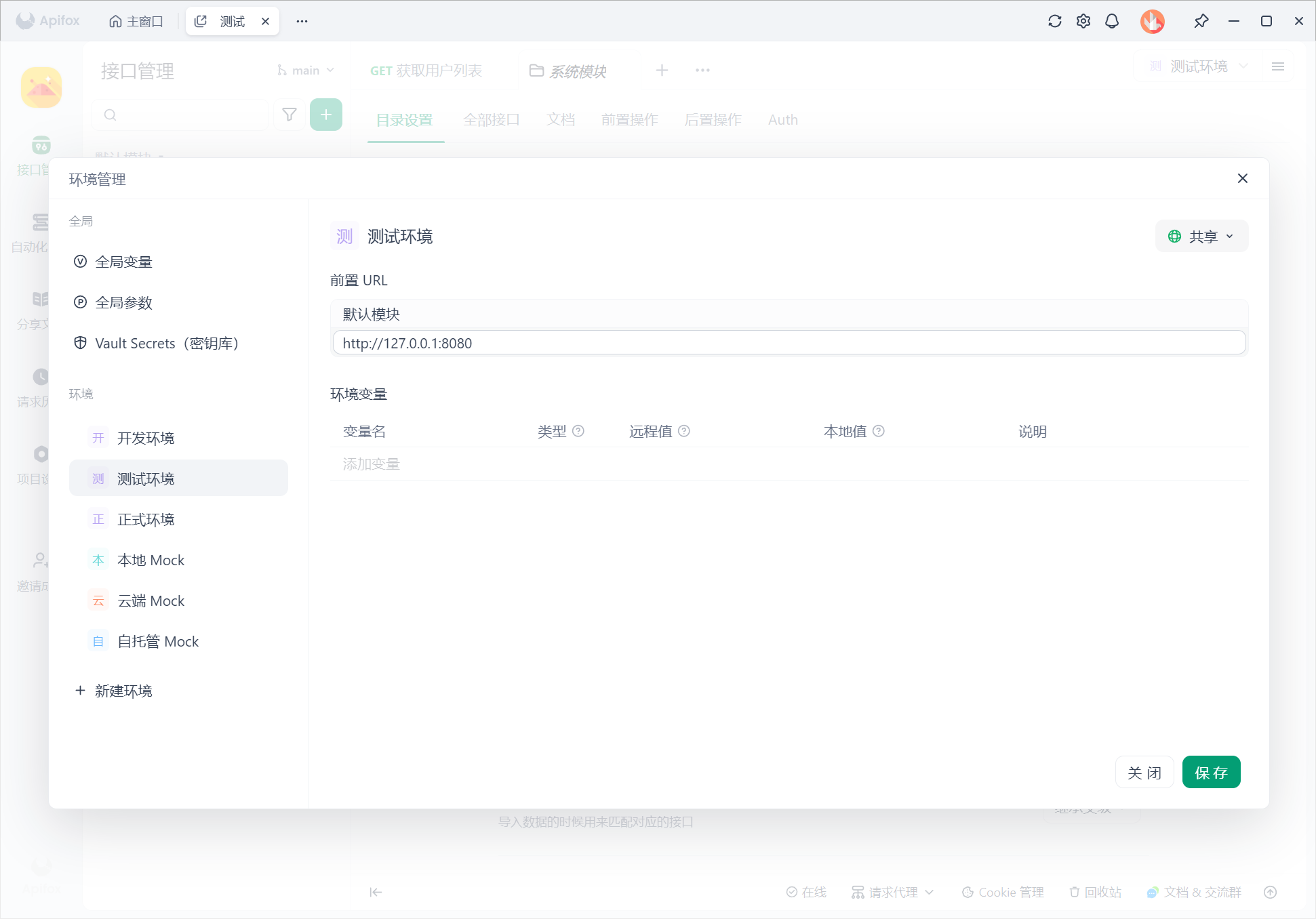Select 云端 Mock environment
The image size is (1316, 919).
151,600
